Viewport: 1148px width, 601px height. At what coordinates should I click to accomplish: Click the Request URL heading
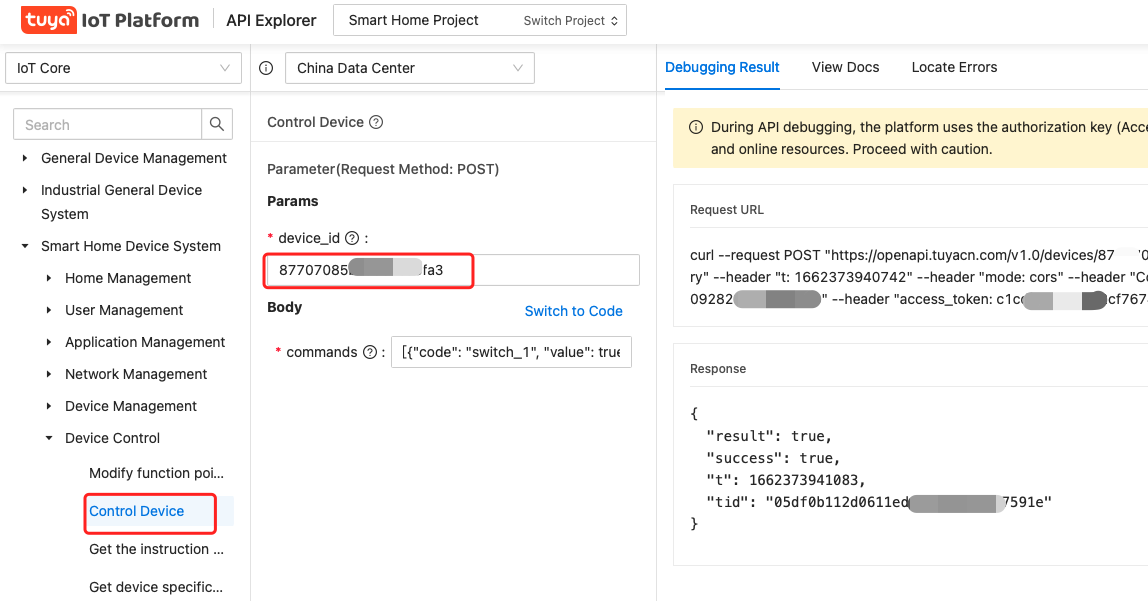(x=727, y=210)
